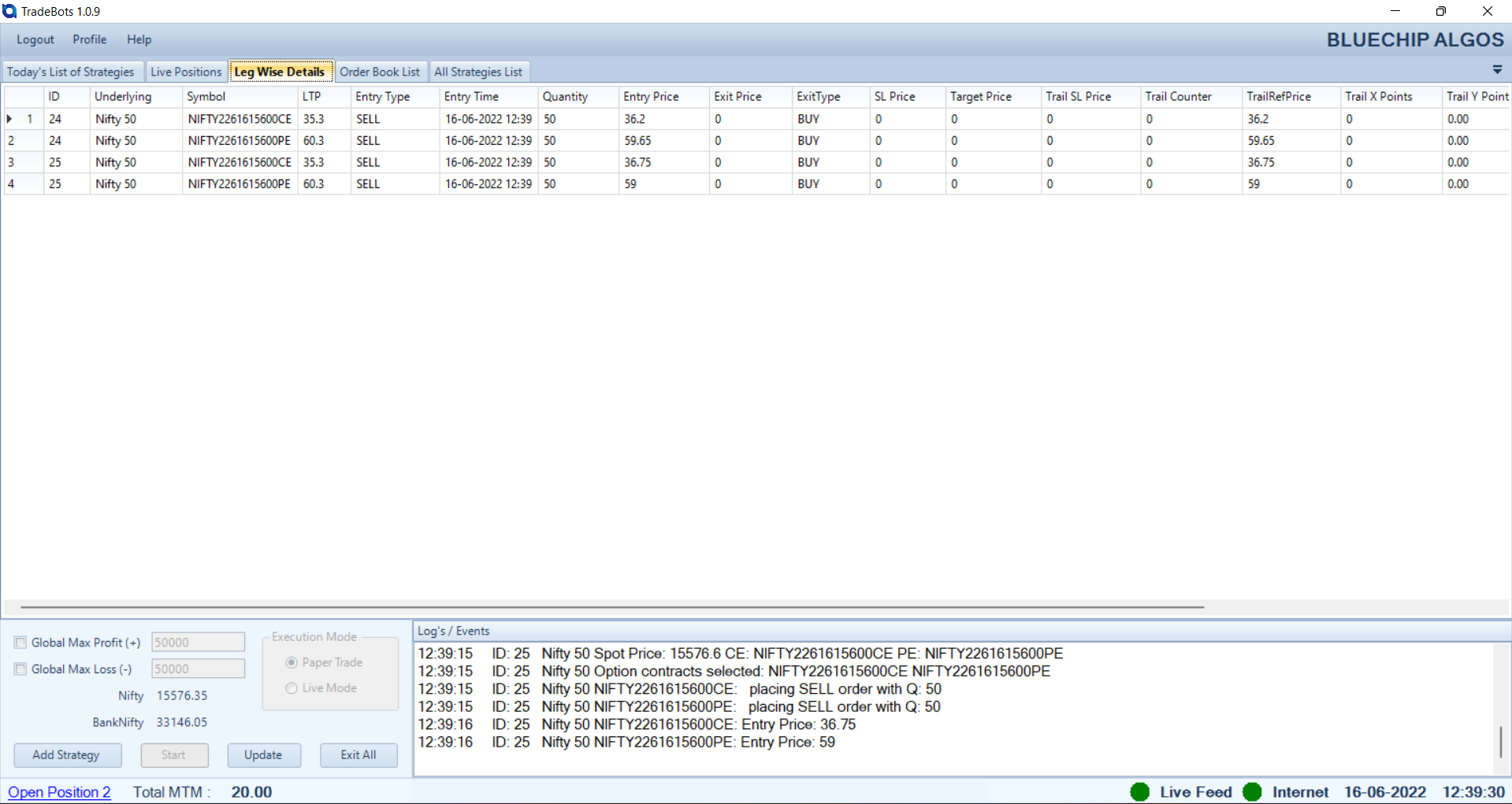
Task: Switch to Live Positions tab
Action: pos(186,72)
